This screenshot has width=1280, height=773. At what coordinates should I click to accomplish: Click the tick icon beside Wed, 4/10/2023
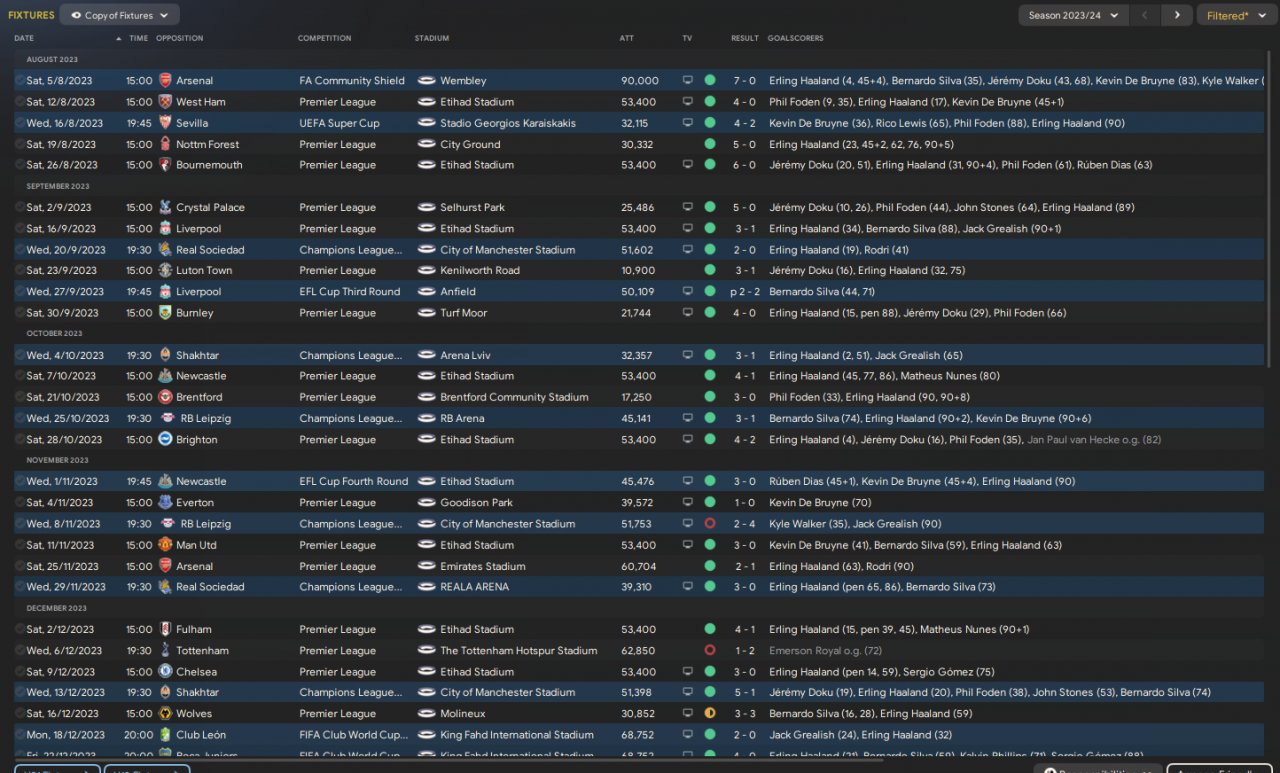pyautogui.click(x=20, y=355)
